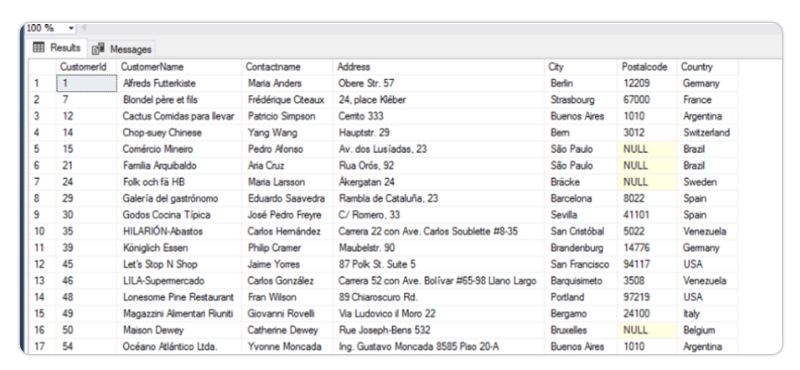
Task: Switch to the Messages tab
Action: coord(121,50)
